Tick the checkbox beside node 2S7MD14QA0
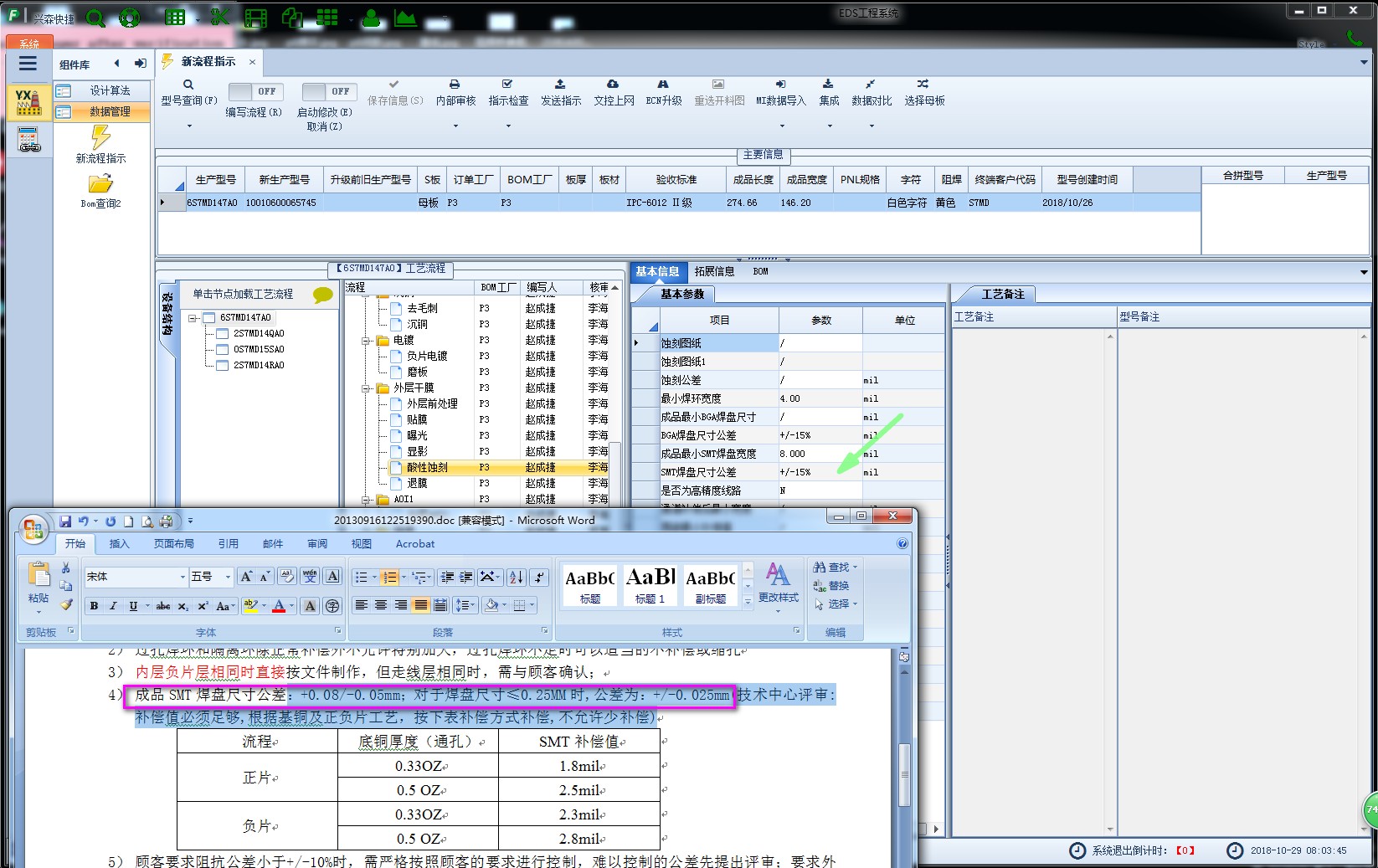The height and width of the screenshot is (868, 1378). click(x=222, y=333)
